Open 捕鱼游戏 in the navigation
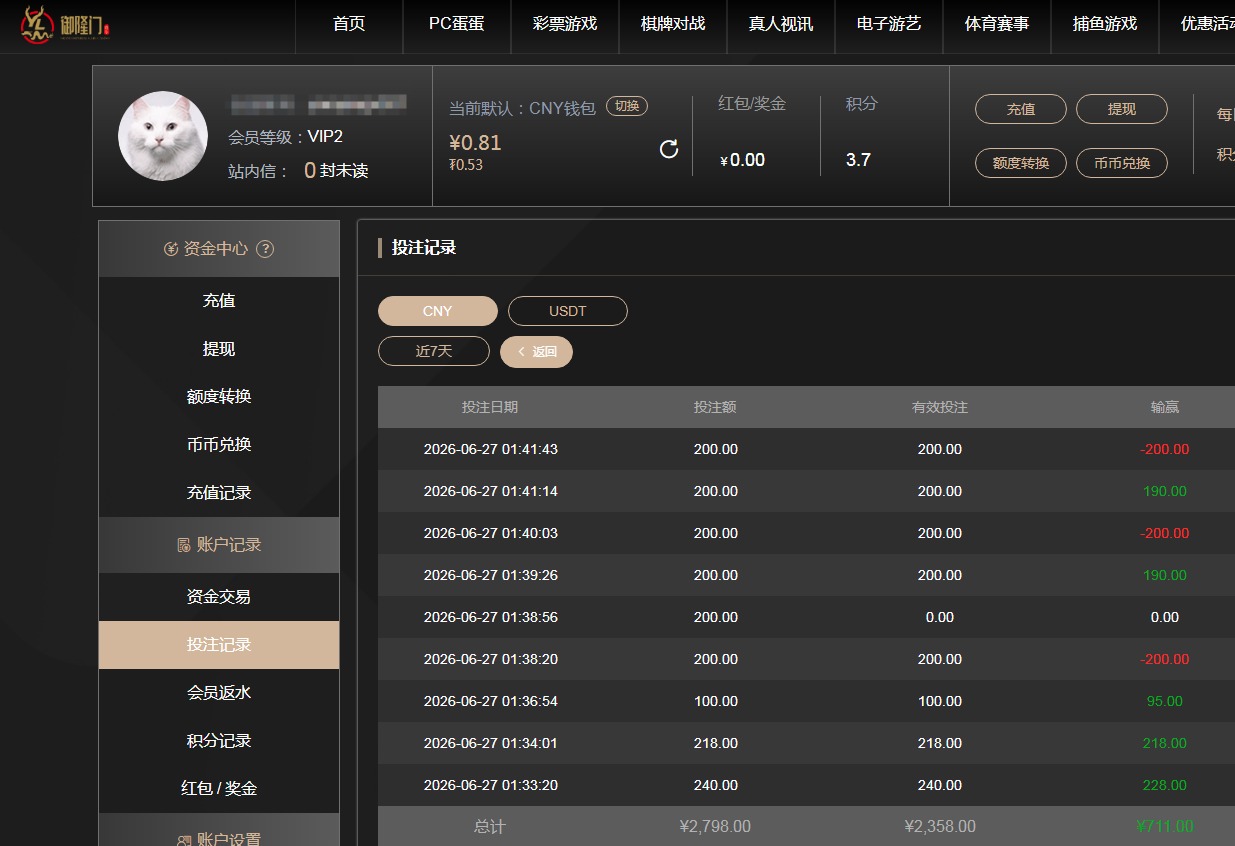1235x846 pixels. pos(1105,24)
